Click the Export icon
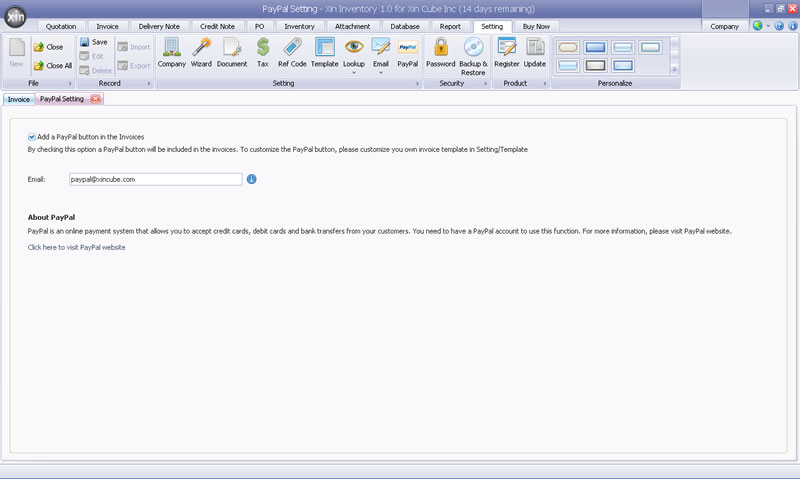The width and height of the screenshot is (800, 479). 134,66
